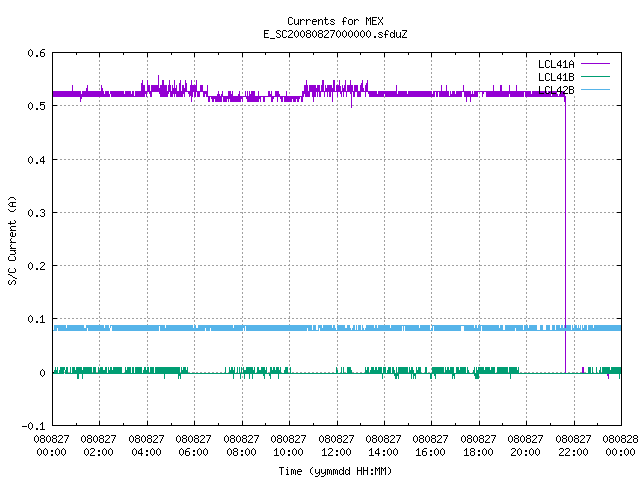
Task: Click the y-axis tick value -0.1
Action: point(33,427)
